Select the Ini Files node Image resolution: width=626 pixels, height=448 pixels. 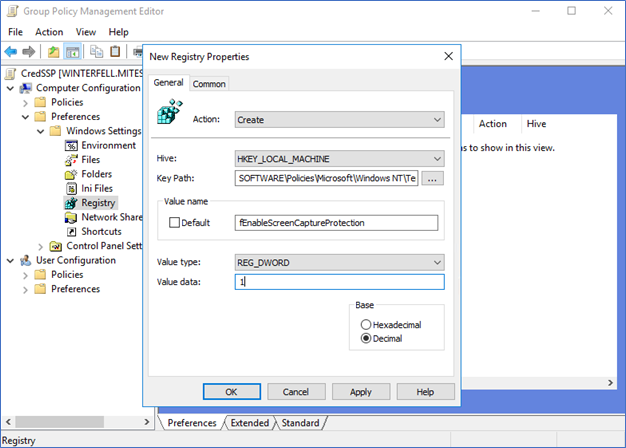tap(97, 188)
